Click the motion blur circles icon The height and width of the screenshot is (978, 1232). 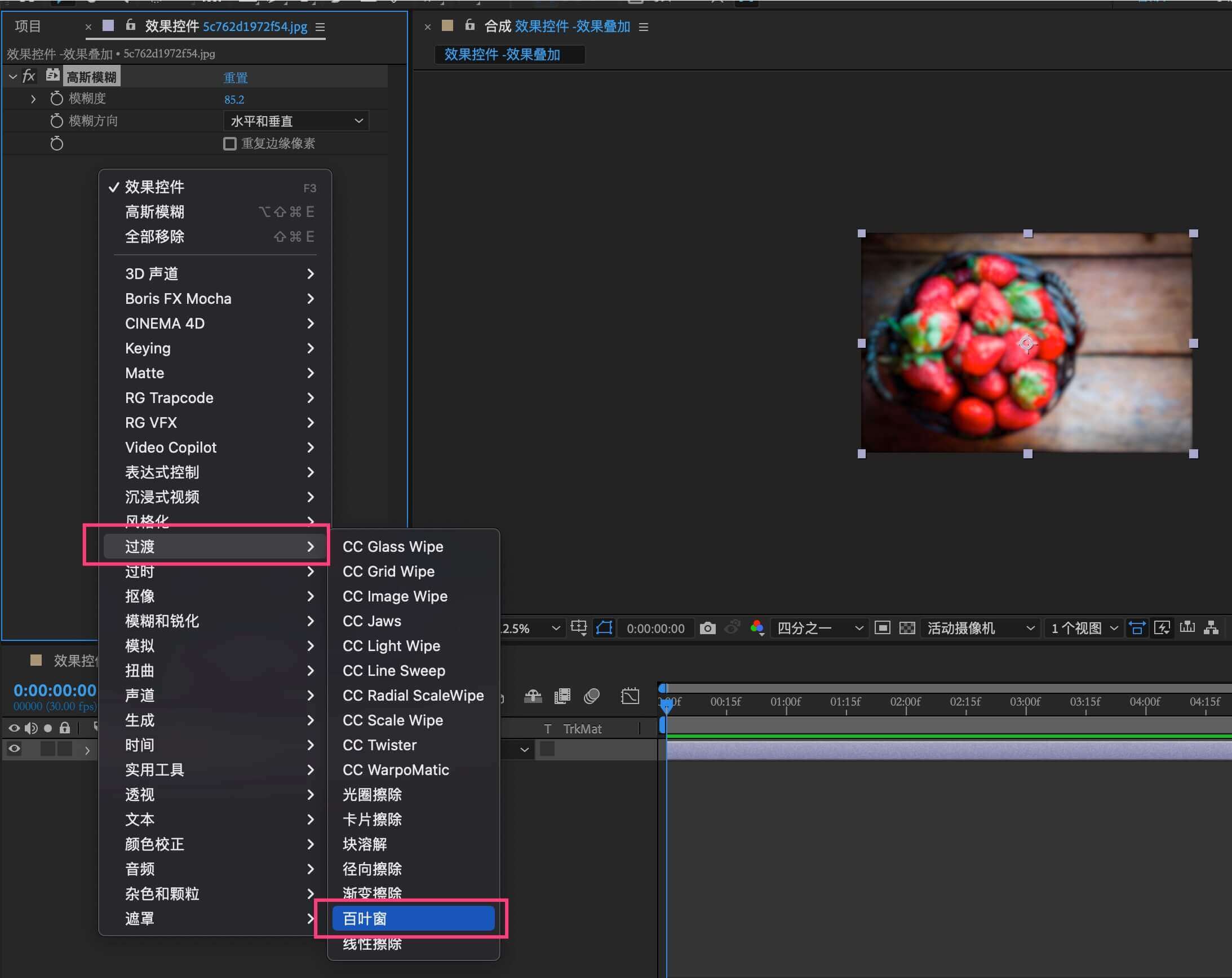(591, 696)
